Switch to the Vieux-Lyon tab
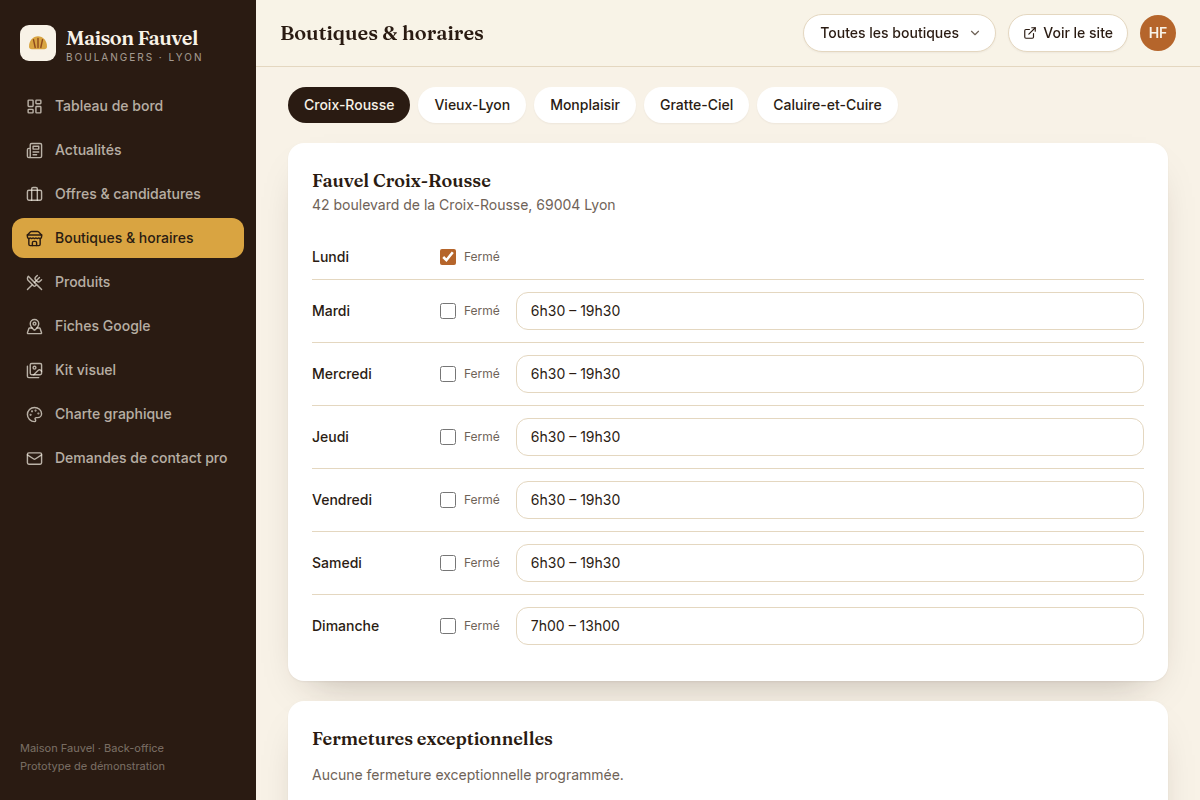 click(x=472, y=105)
